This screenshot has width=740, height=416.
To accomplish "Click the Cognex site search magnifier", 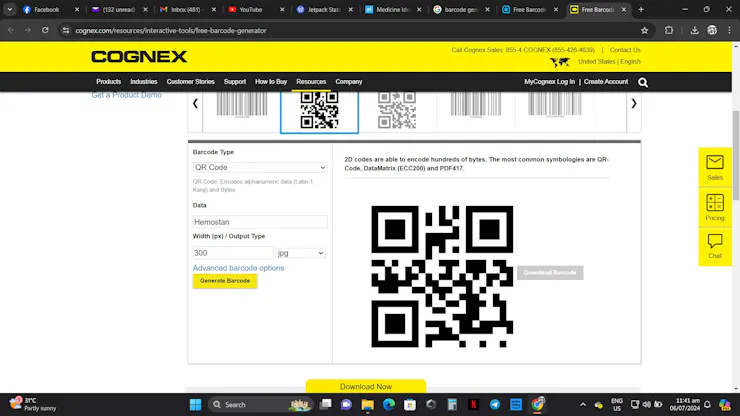I will click(643, 82).
